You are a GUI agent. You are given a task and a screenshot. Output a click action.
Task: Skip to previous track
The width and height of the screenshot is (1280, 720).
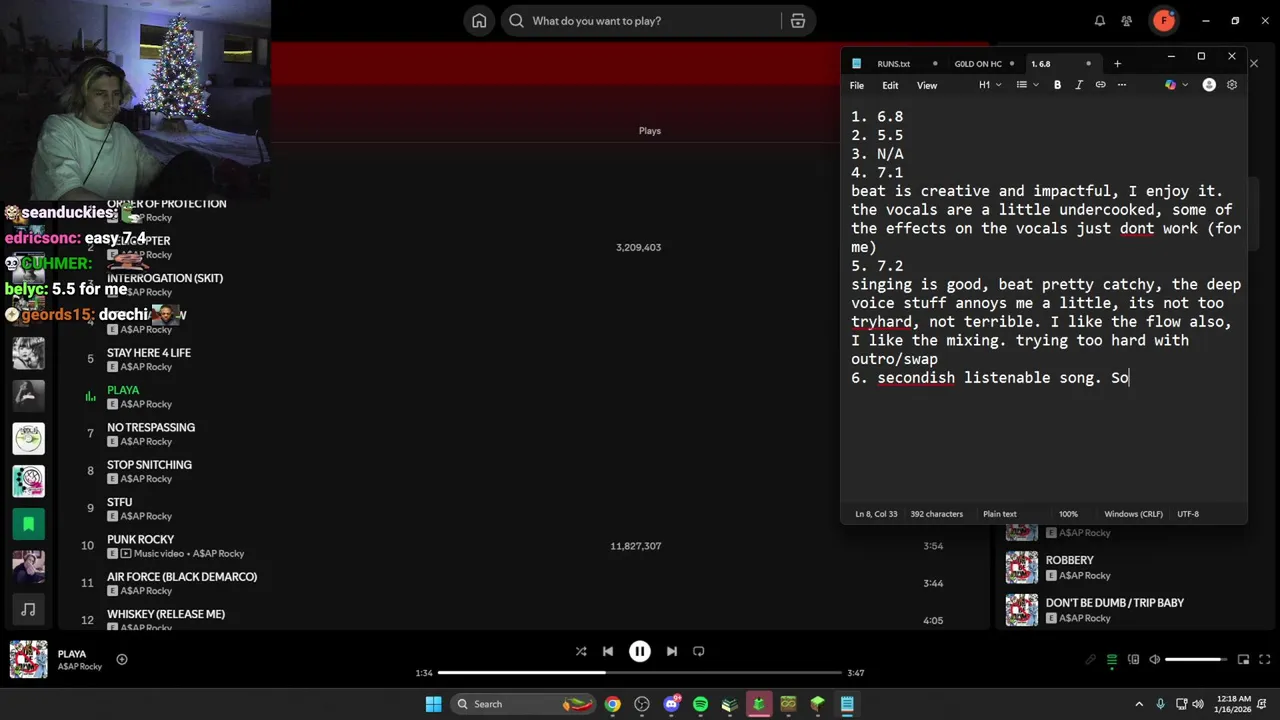pos(608,651)
